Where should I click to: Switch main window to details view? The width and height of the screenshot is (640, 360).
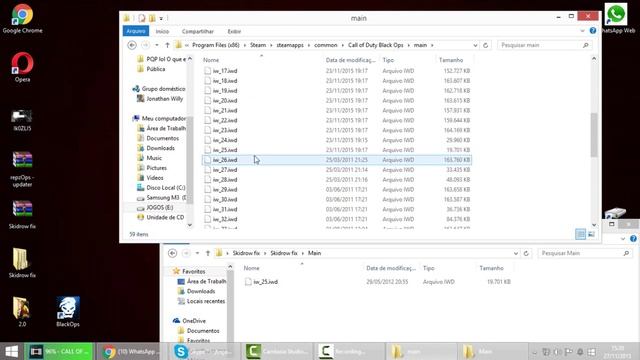(x=580, y=234)
